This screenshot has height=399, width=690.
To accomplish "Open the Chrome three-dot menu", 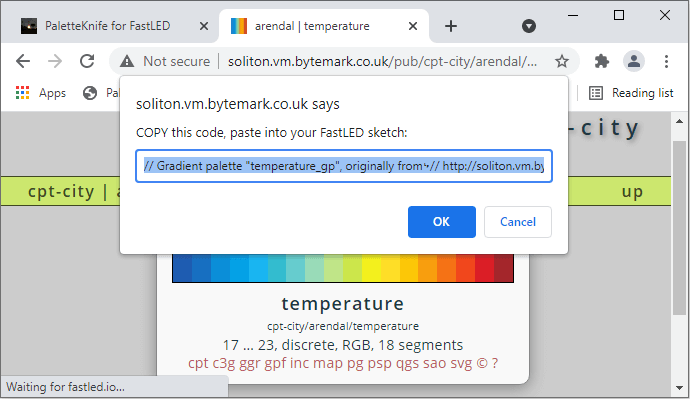I will coord(666,61).
